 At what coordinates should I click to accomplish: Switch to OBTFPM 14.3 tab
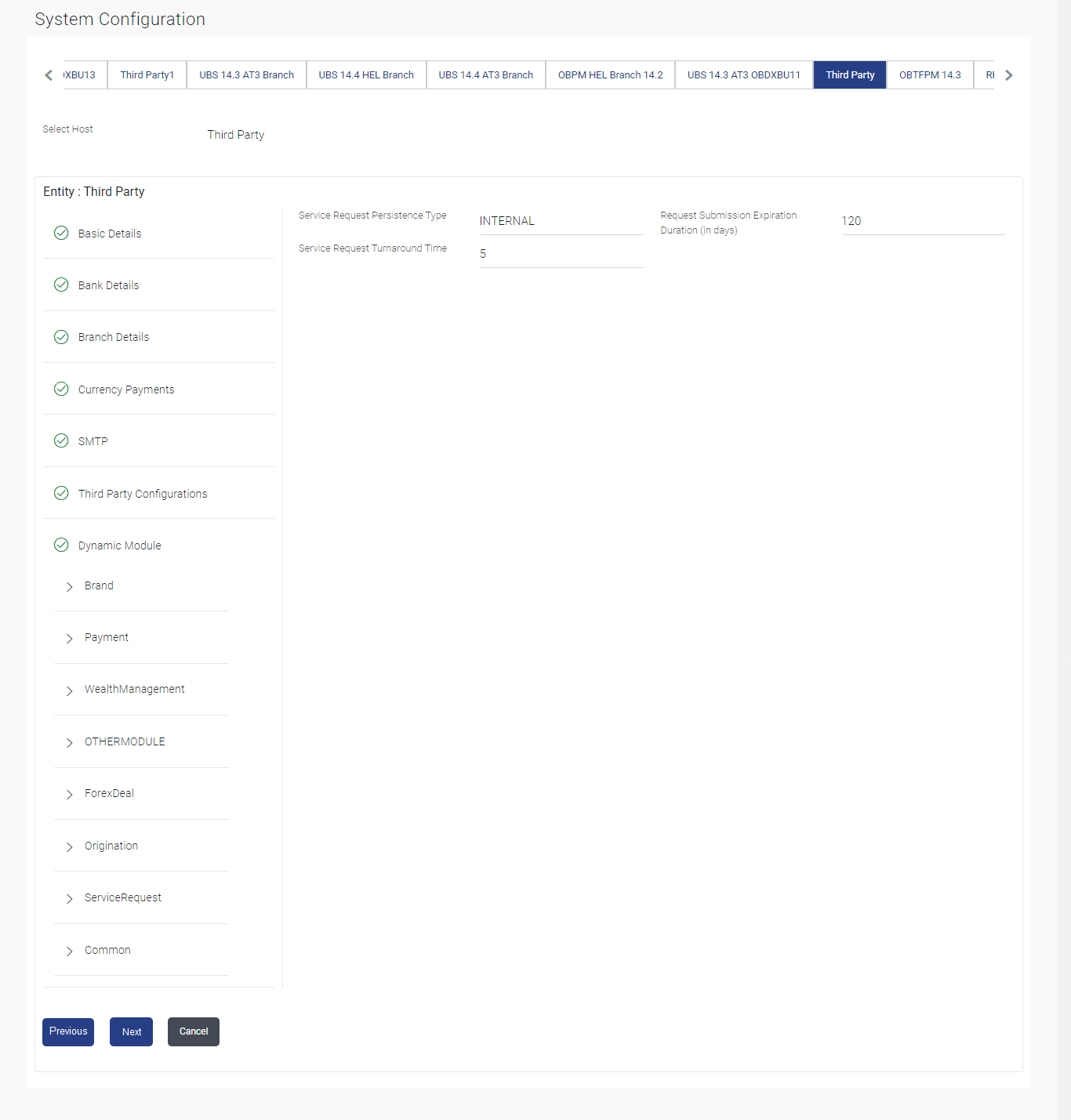[930, 75]
